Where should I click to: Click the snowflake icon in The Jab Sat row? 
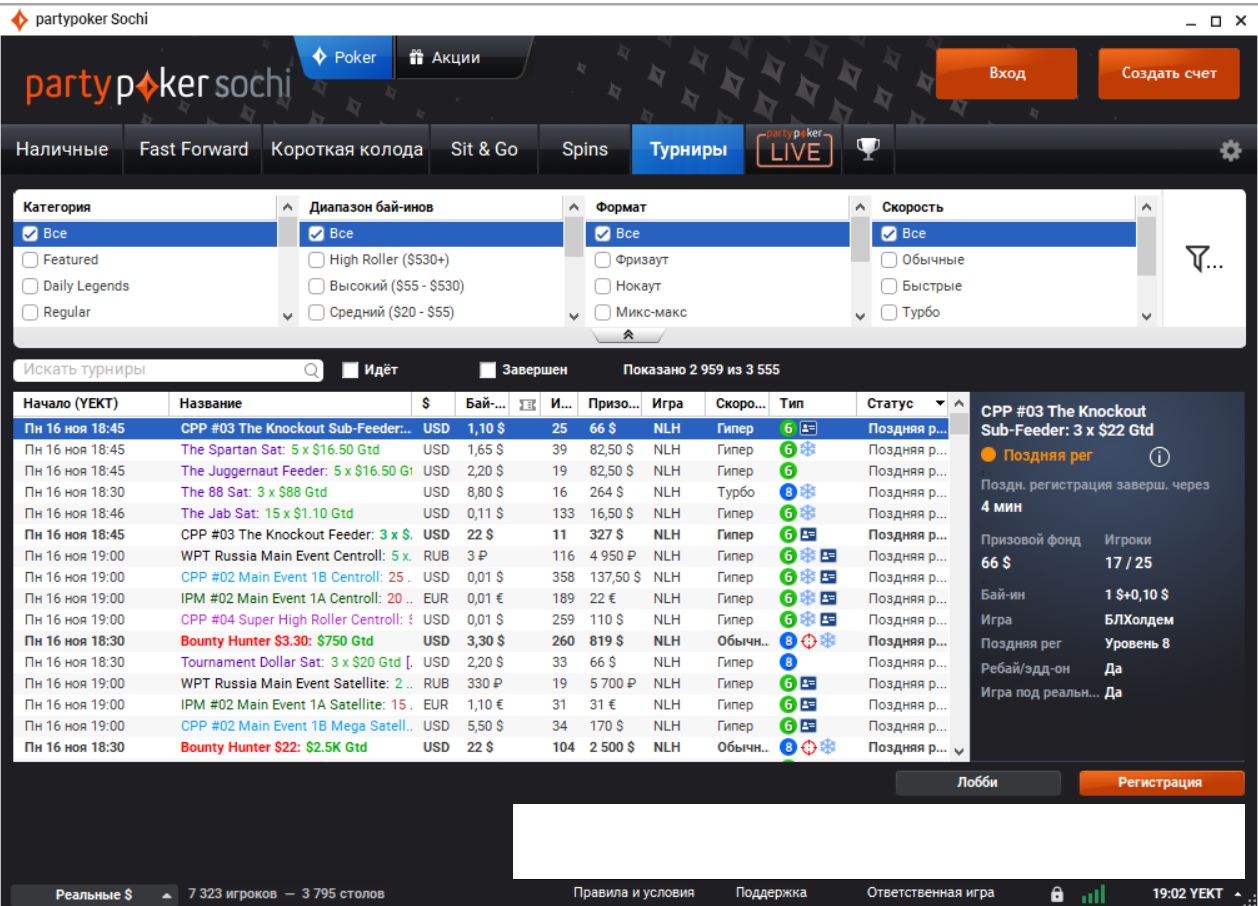tap(807, 513)
